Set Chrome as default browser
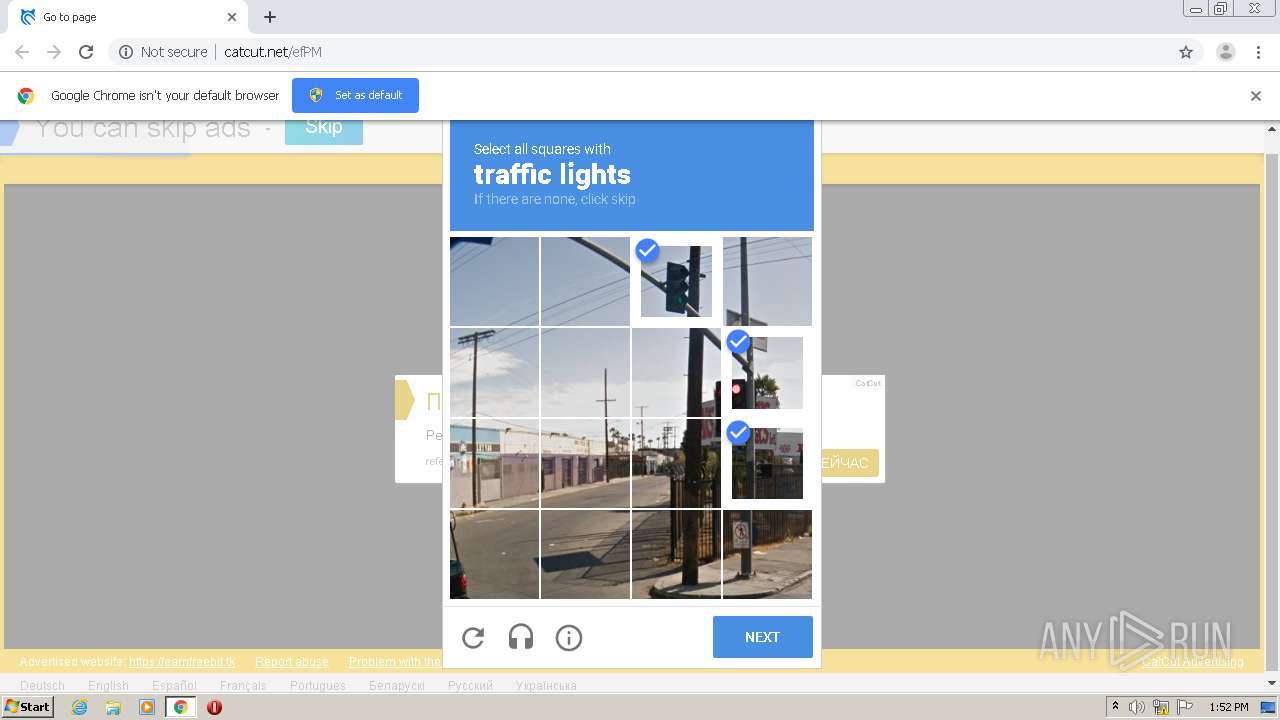 (x=355, y=95)
